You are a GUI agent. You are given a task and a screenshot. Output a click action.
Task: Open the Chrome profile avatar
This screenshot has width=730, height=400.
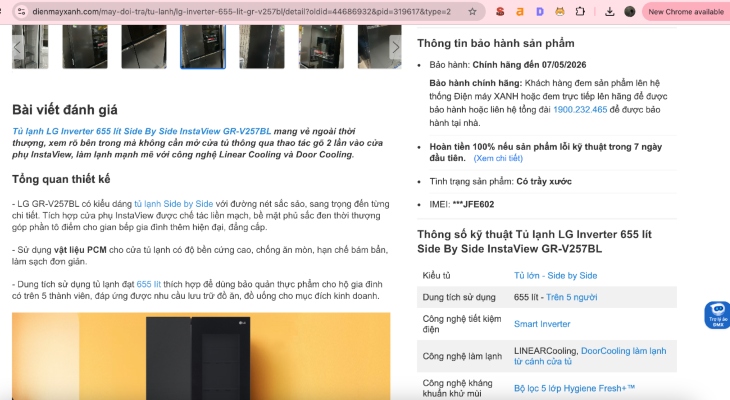click(629, 12)
